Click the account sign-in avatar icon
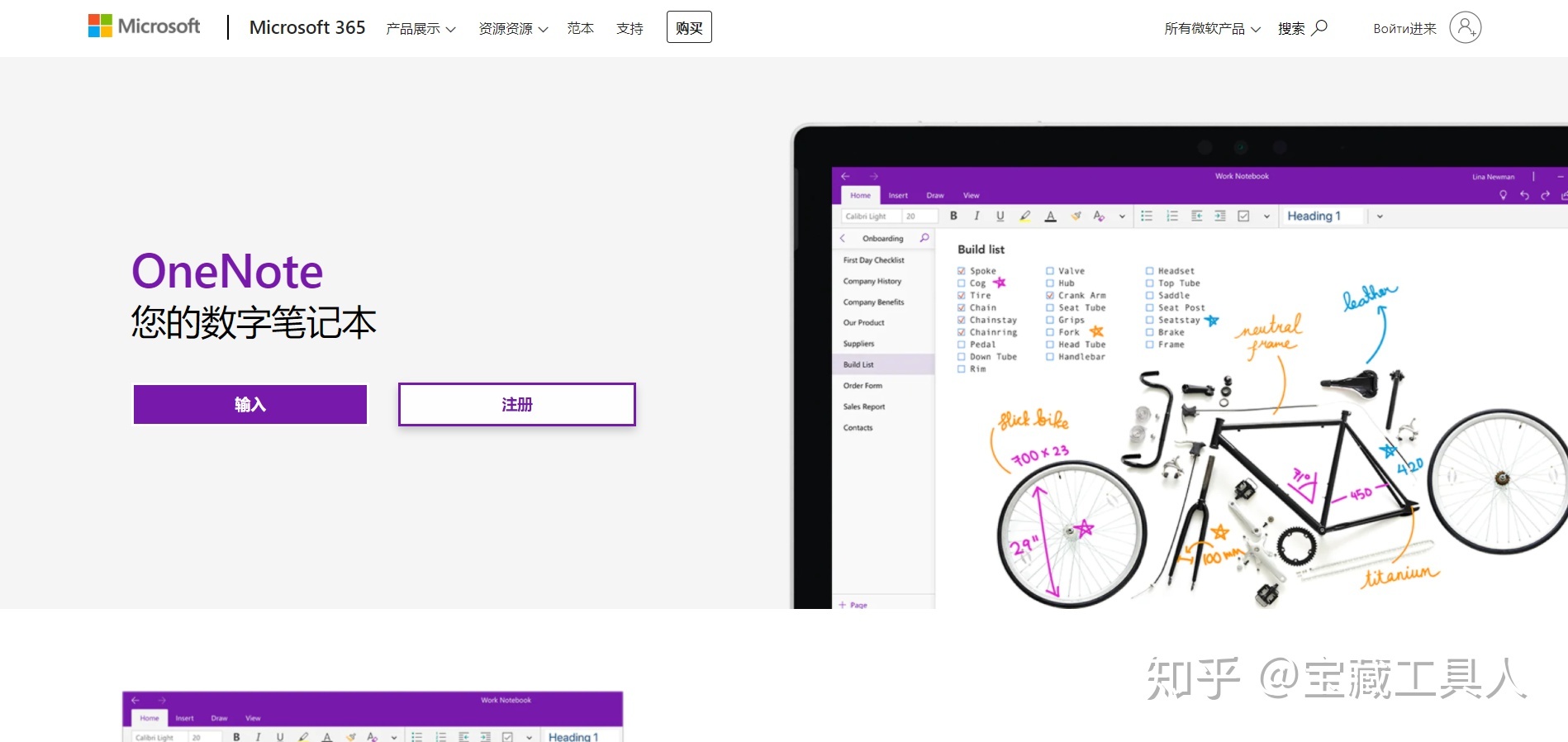The image size is (1568, 742). point(1465,27)
